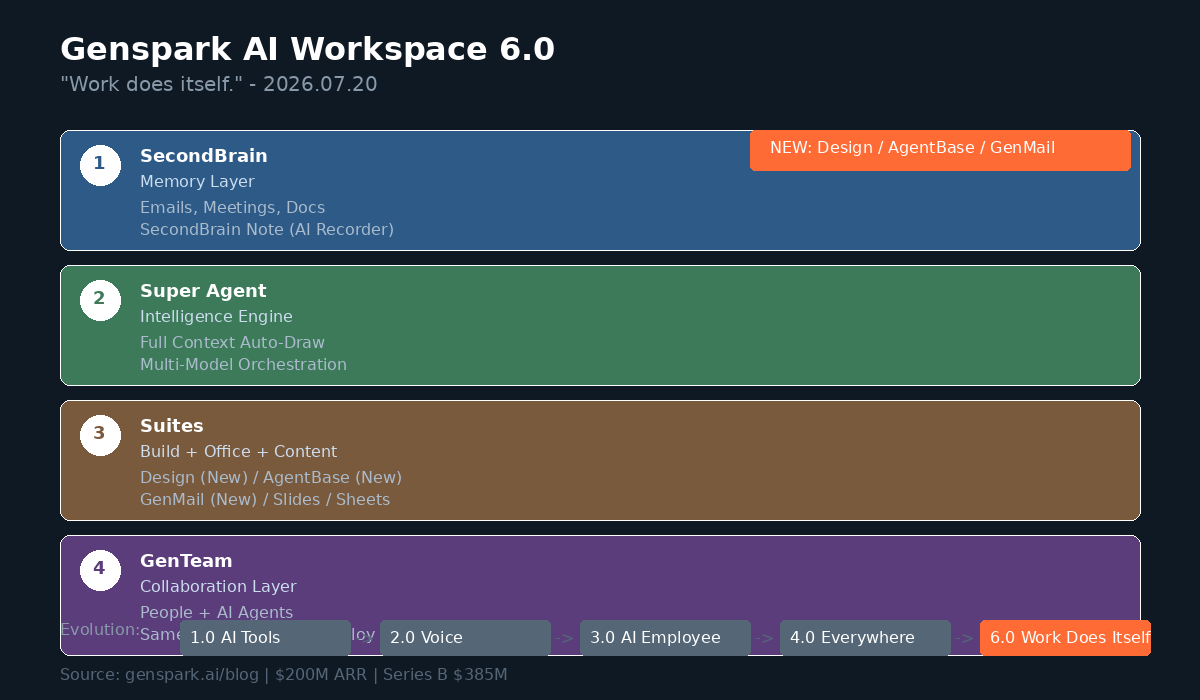Click the Genspark AI Workspace 6.0 title
The width and height of the screenshot is (1200, 700).
coord(307,49)
